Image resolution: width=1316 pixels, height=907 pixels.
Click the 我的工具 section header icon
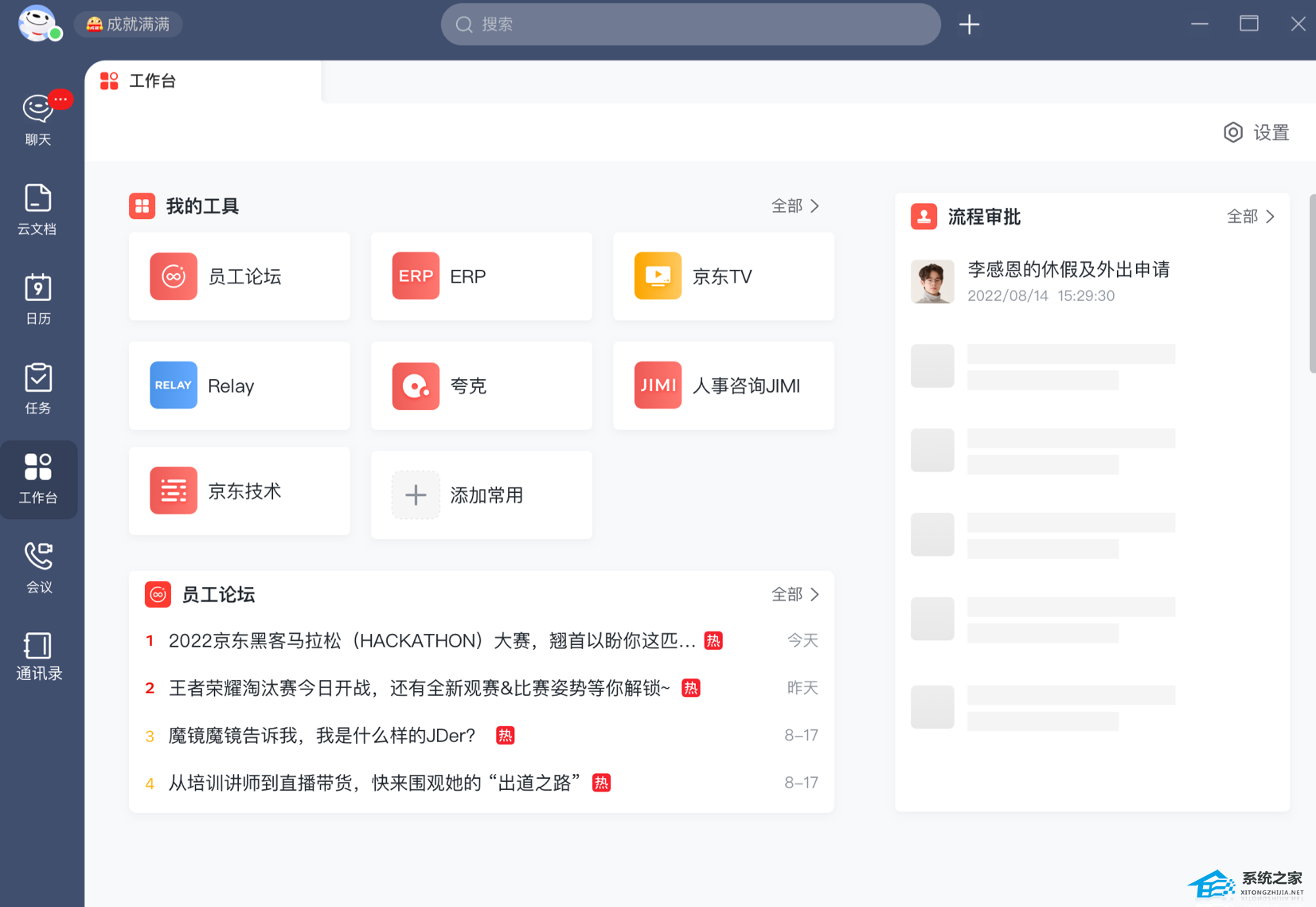click(143, 206)
